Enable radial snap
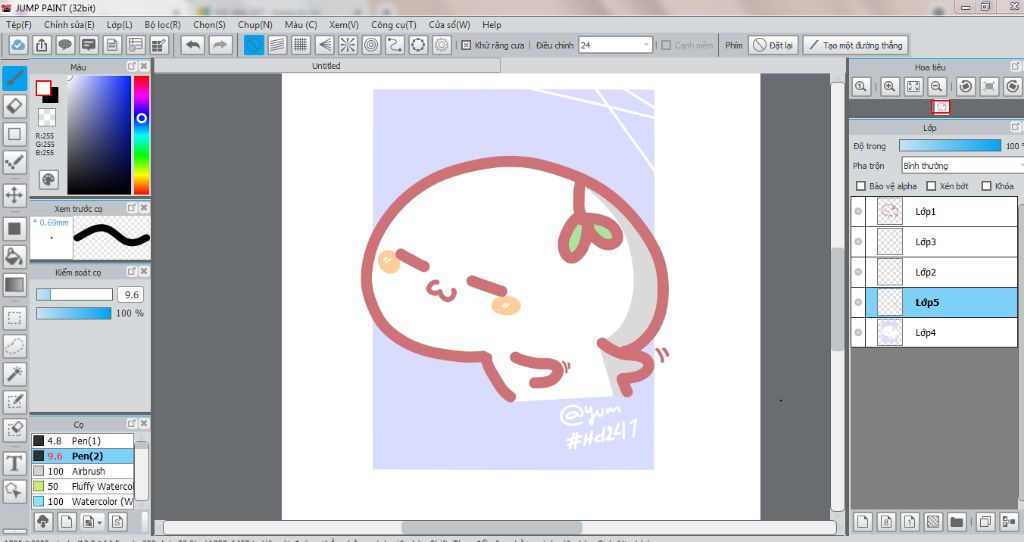This screenshot has width=1024, height=542. coord(348,45)
